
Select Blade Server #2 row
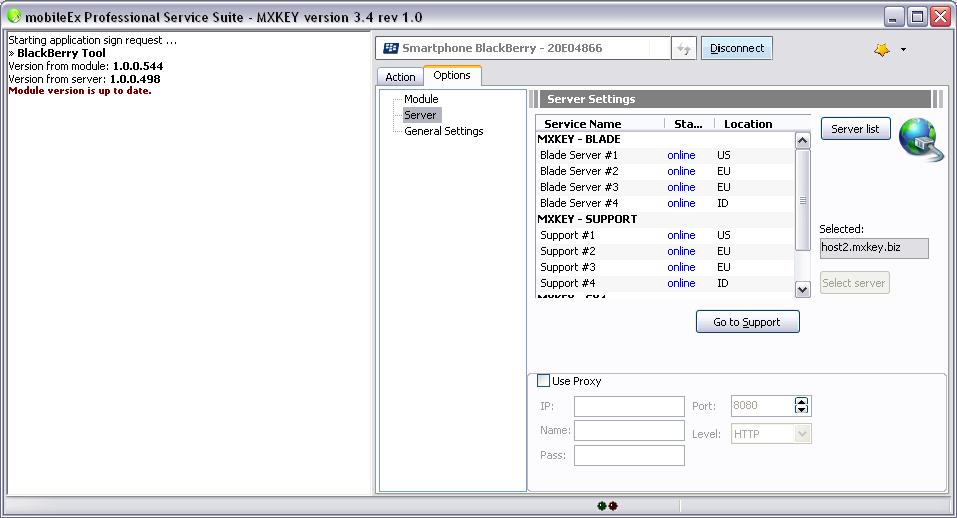point(665,171)
